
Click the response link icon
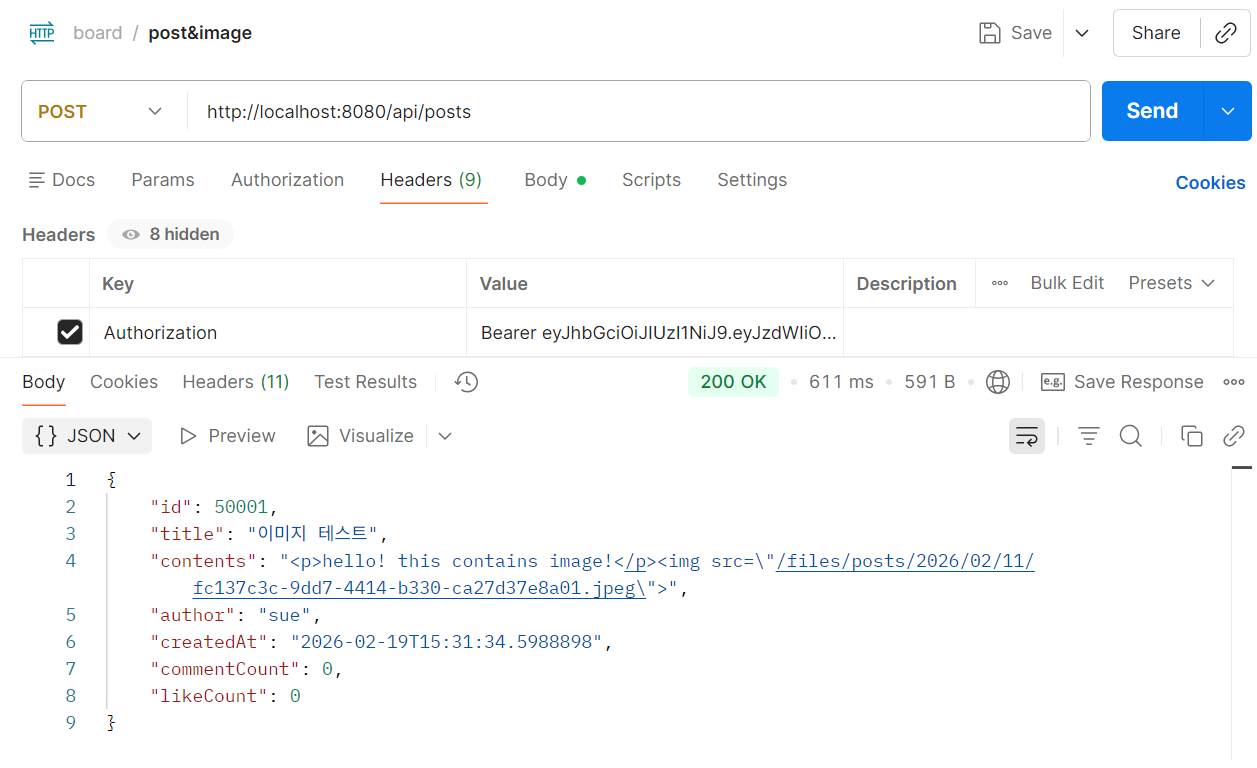pyautogui.click(x=1233, y=436)
